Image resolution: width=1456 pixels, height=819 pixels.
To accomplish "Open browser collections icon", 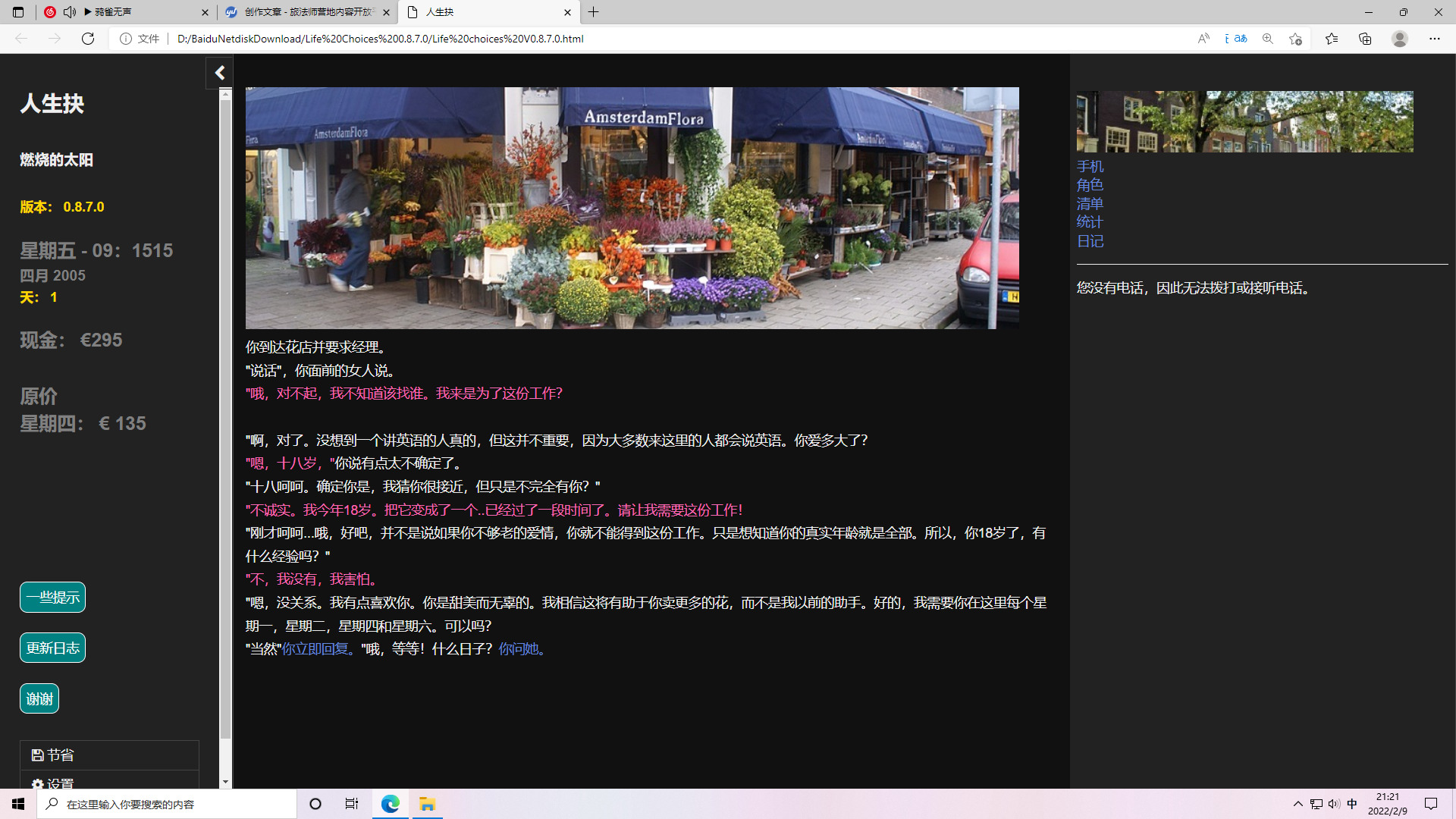I will click(x=1365, y=39).
